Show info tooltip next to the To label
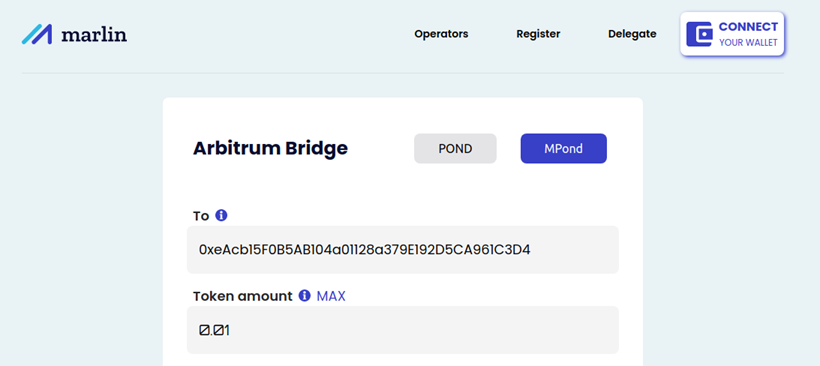820x366 pixels. (221, 215)
